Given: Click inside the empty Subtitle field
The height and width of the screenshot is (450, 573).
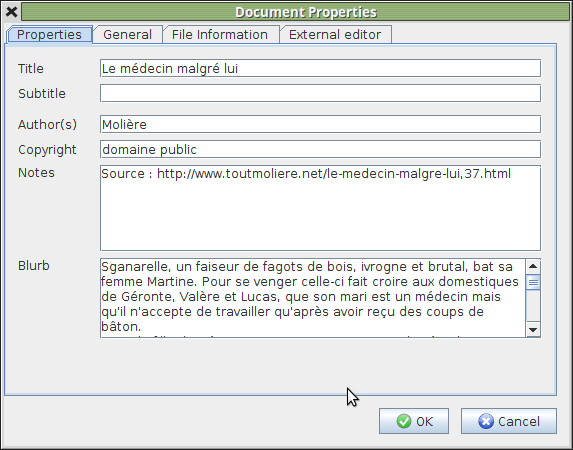Looking at the screenshot, I should pos(320,93).
